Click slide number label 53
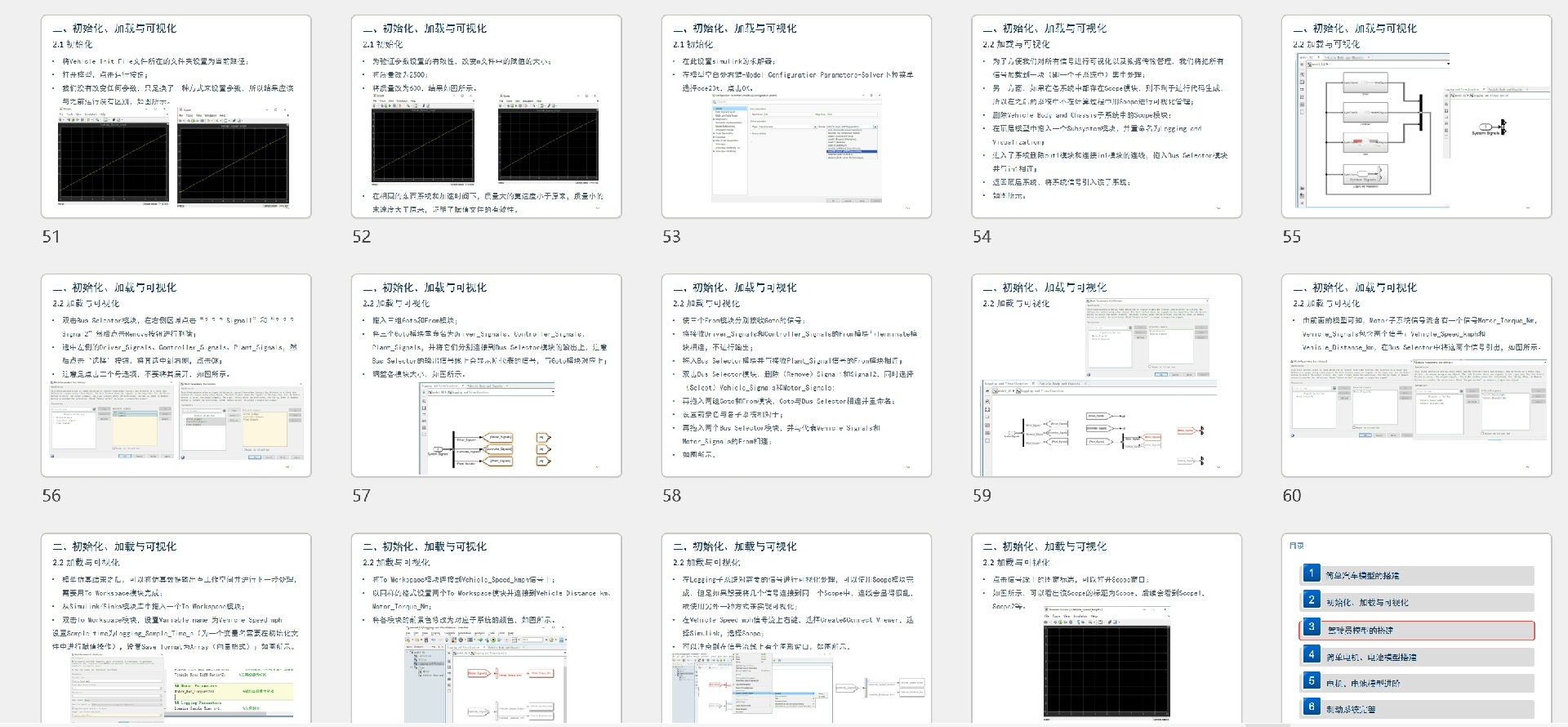 (x=671, y=237)
